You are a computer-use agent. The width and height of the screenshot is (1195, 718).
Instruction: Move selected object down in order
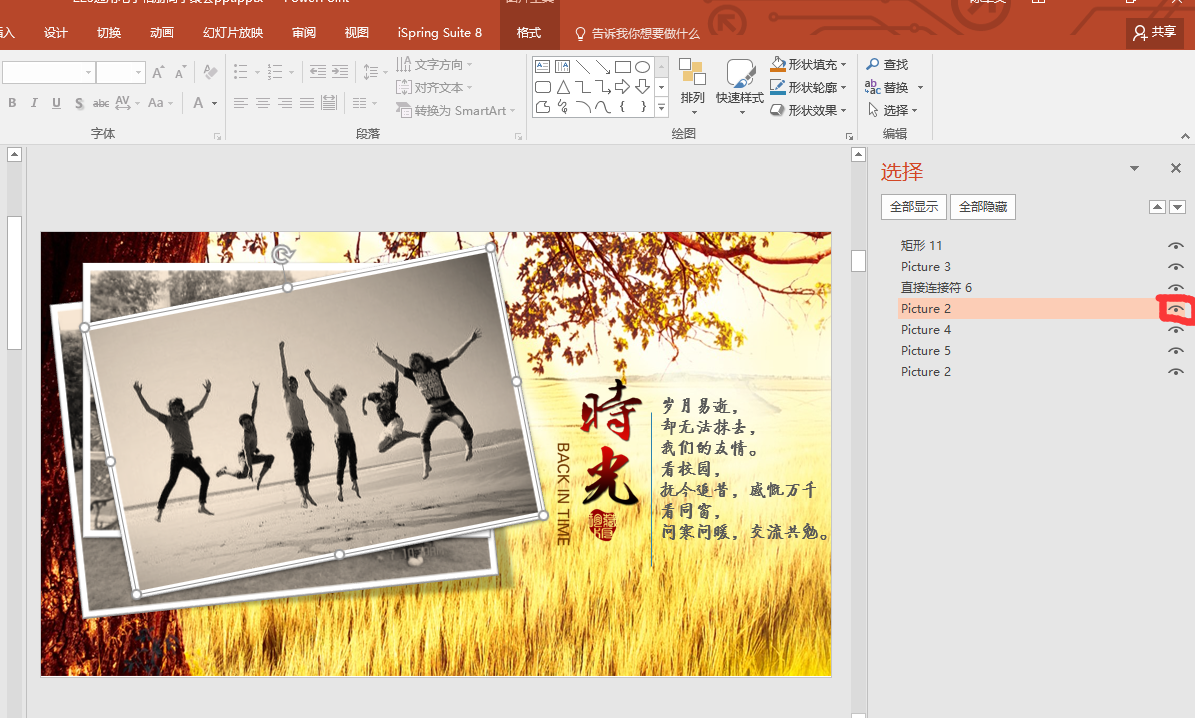coord(1177,207)
